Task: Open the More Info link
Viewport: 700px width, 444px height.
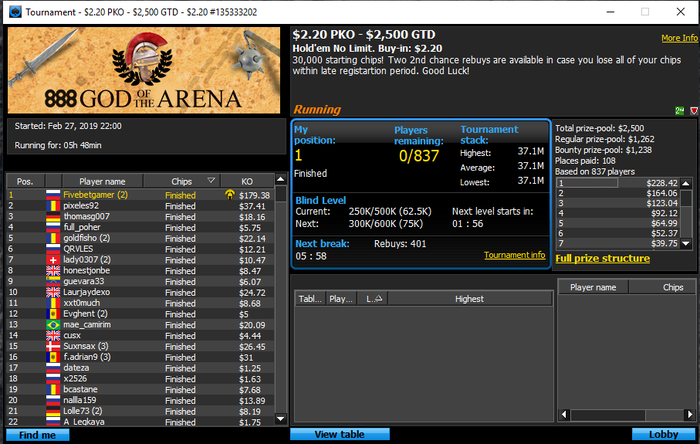Action: 679,38
